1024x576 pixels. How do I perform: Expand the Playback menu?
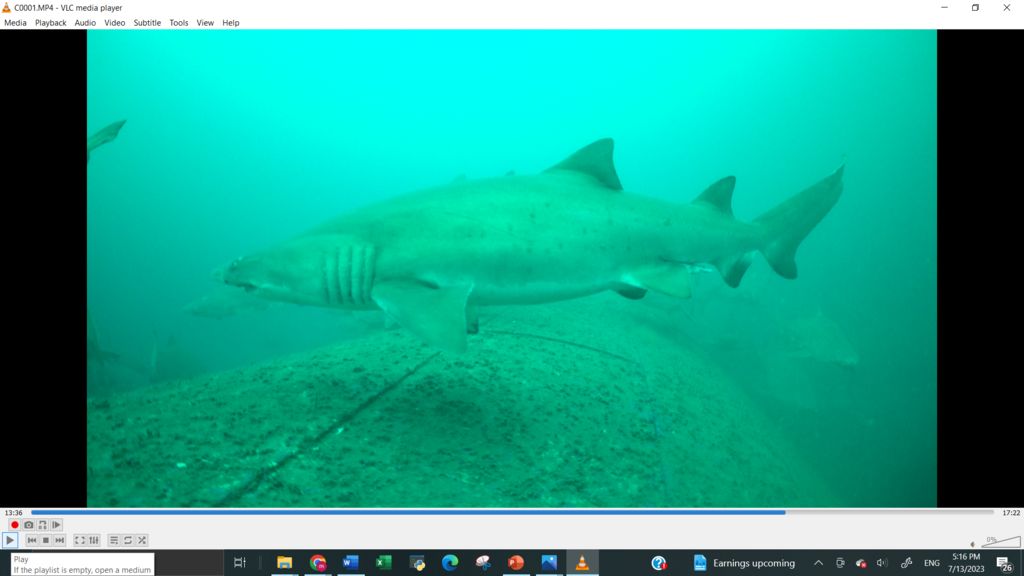50,22
